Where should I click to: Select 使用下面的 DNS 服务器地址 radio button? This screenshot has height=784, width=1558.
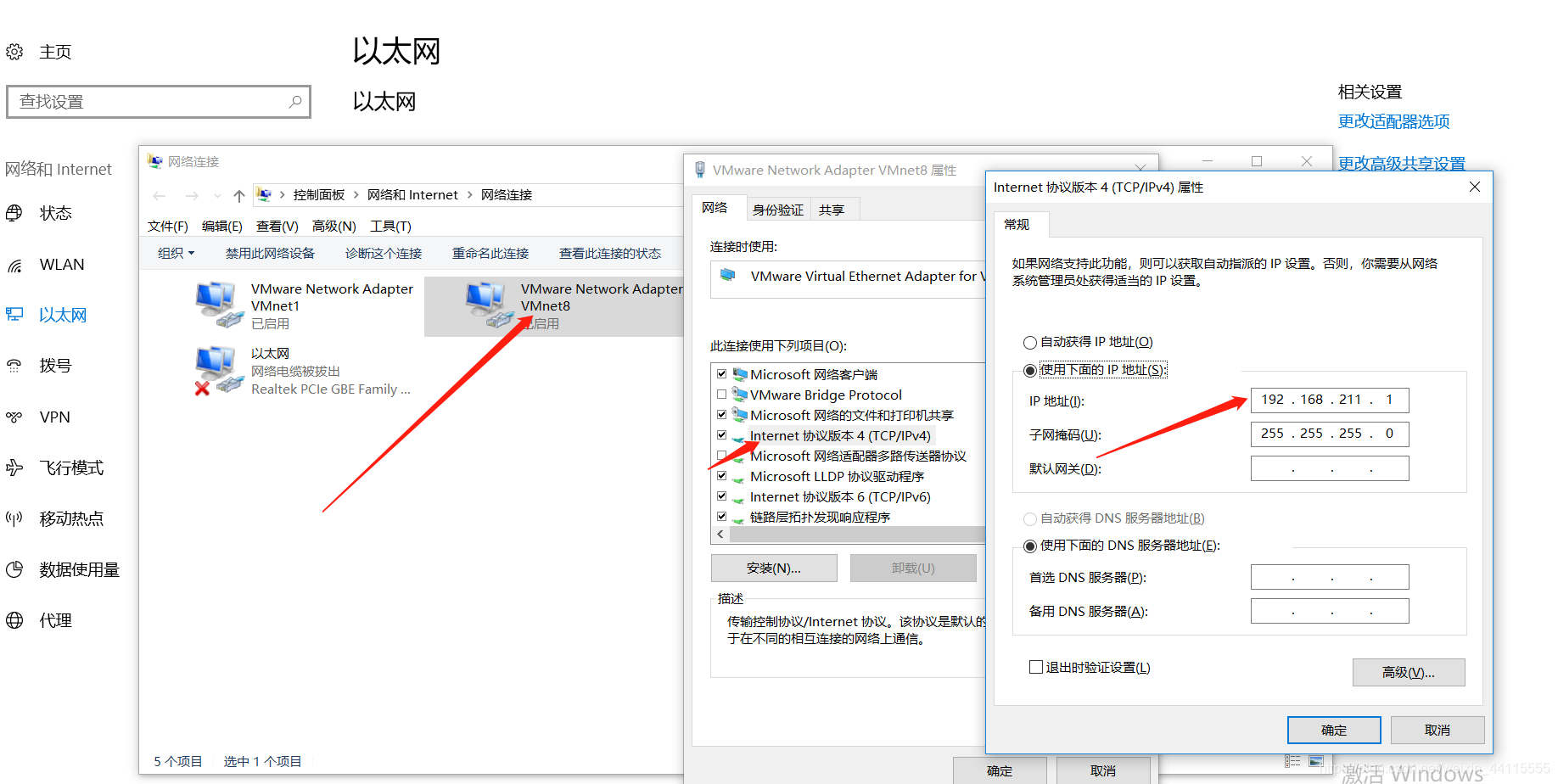tap(1030, 546)
